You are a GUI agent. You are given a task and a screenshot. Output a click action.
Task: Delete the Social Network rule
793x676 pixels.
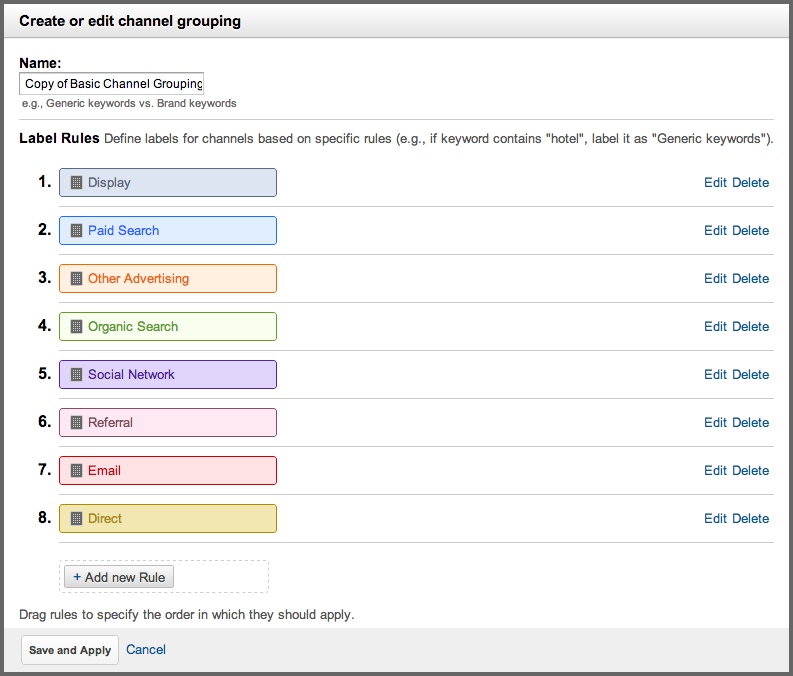click(751, 375)
